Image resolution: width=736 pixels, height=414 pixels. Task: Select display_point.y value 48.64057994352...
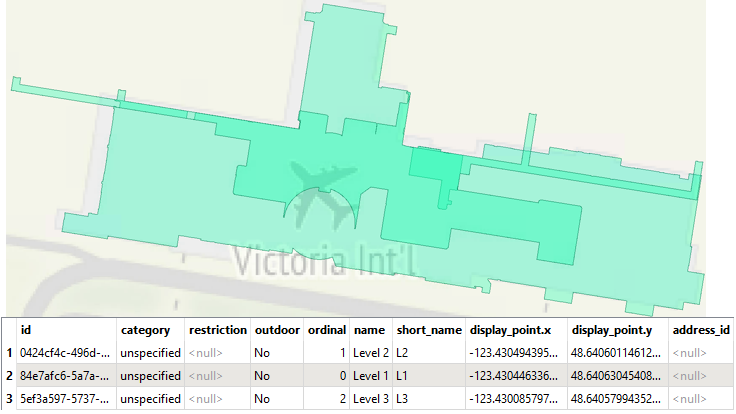click(618, 399)
